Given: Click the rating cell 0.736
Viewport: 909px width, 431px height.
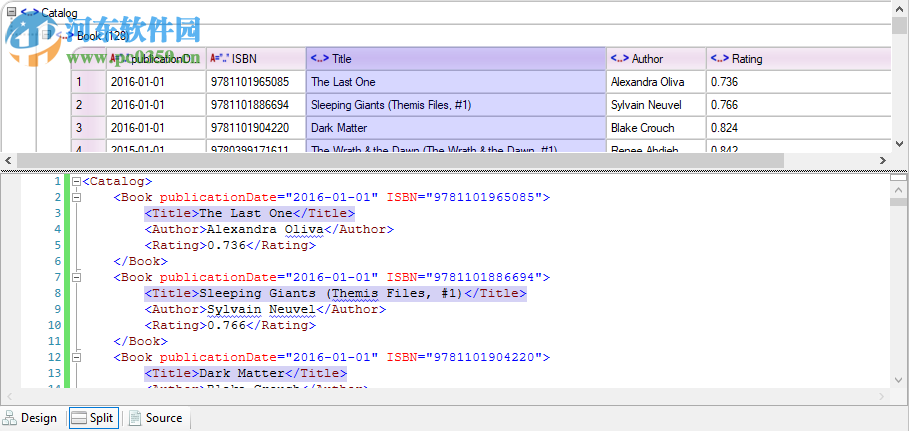Looking at the screenshot, I should click(798, 82).
